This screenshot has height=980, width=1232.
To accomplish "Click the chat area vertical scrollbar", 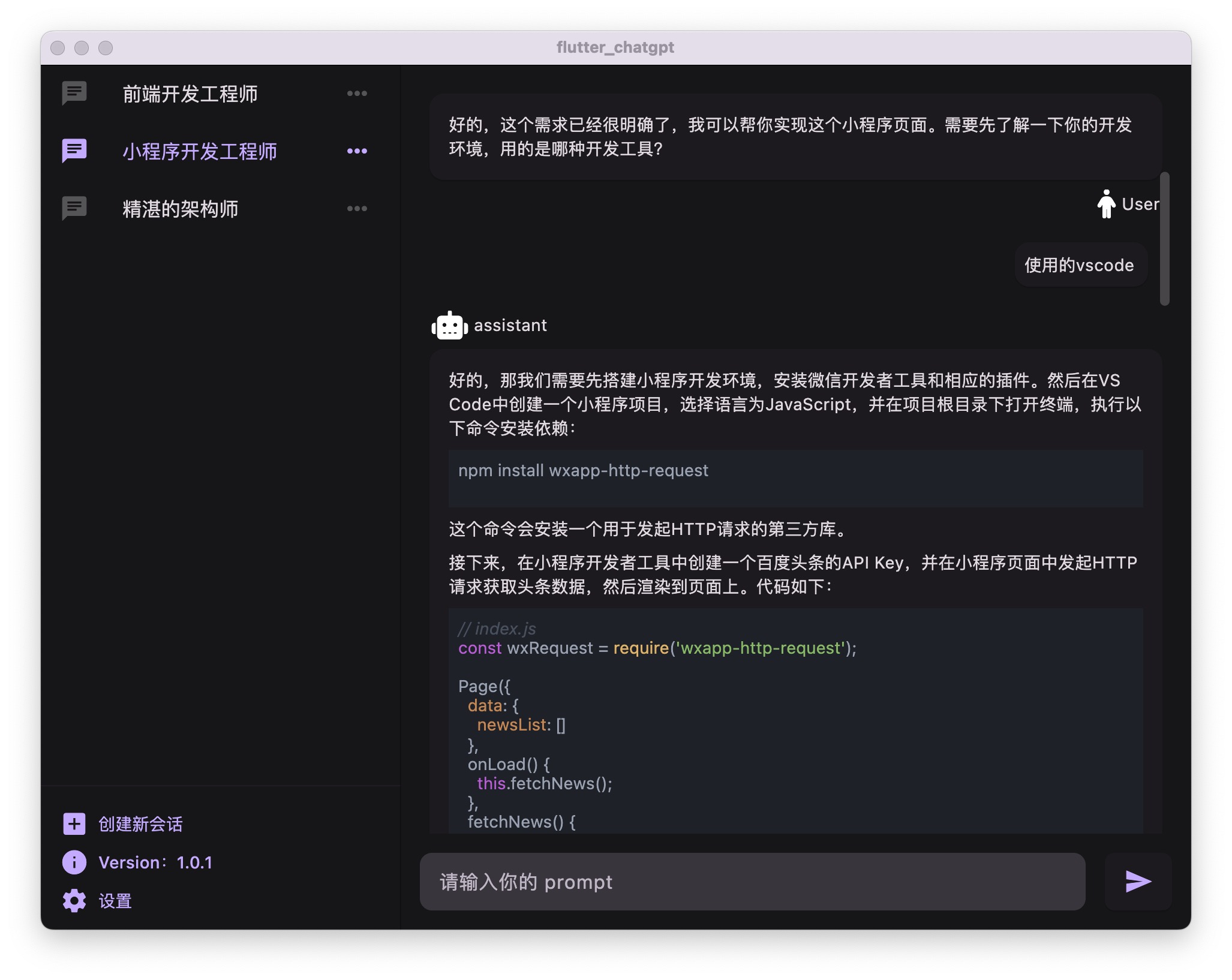I will coord(1164,239).
